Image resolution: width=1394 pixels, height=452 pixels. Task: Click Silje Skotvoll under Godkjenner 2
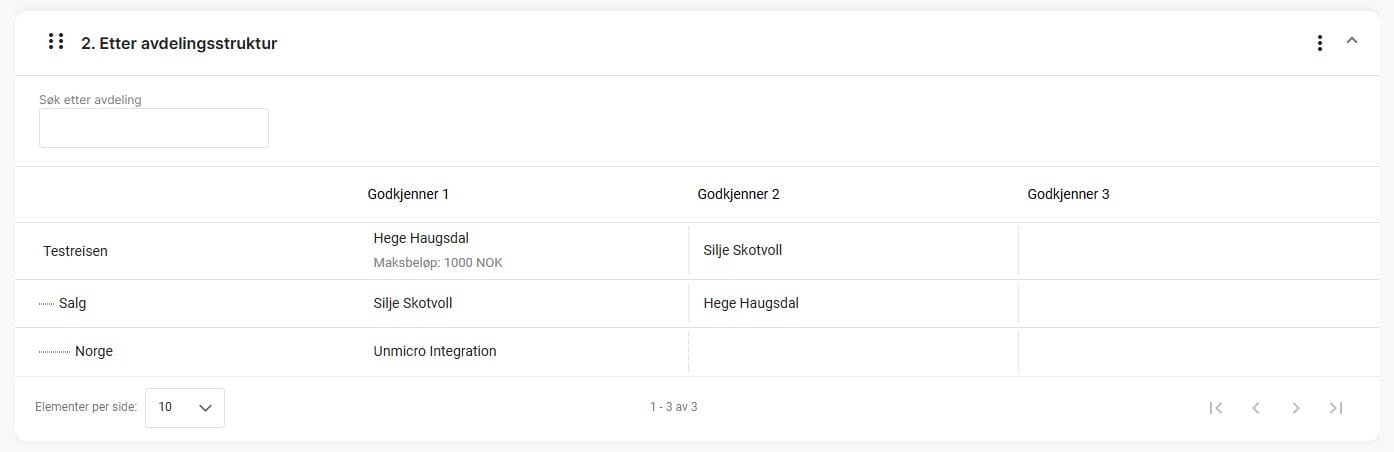pos(743,250)
